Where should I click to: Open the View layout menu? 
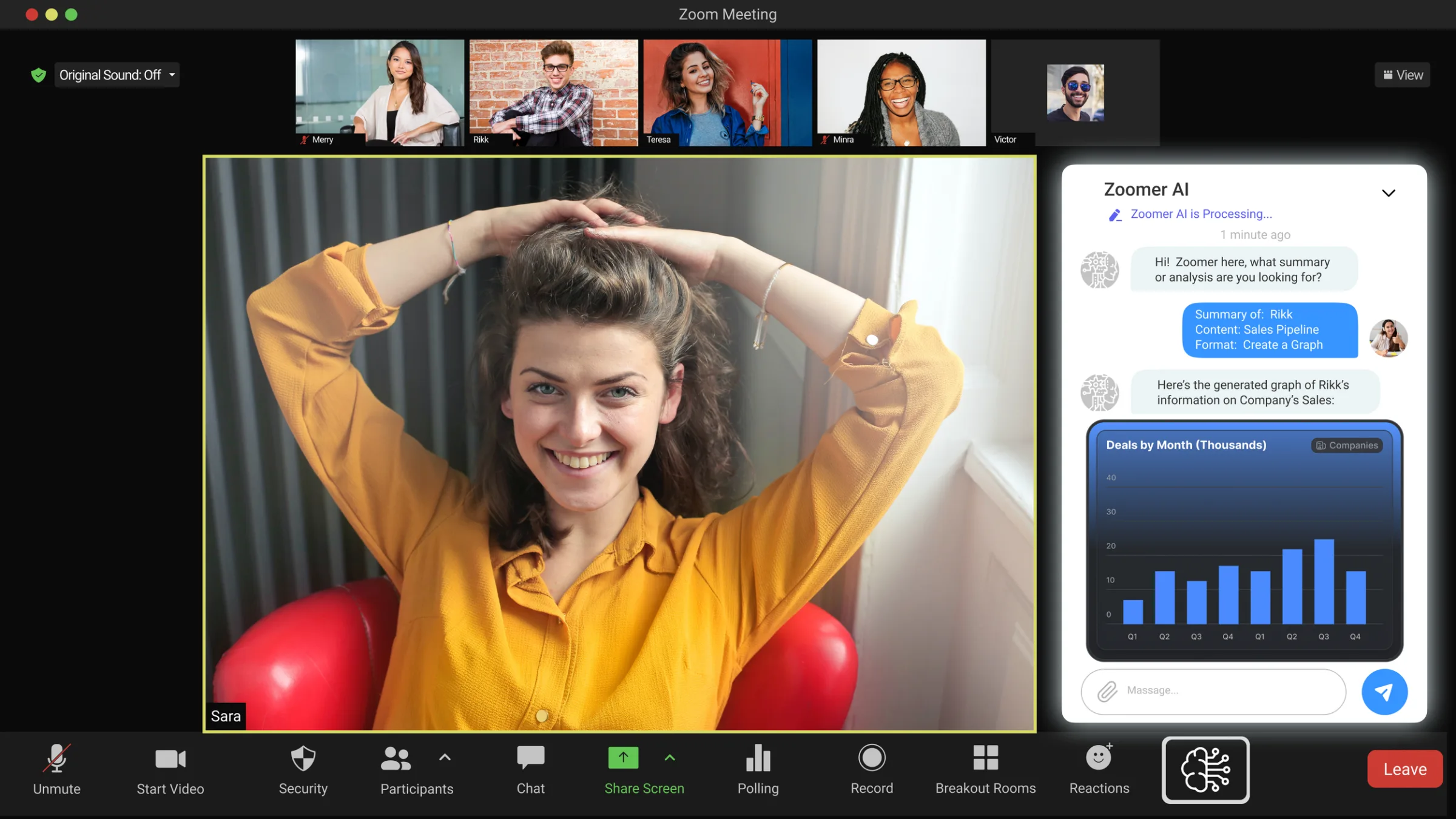(x=1403, y=75)
